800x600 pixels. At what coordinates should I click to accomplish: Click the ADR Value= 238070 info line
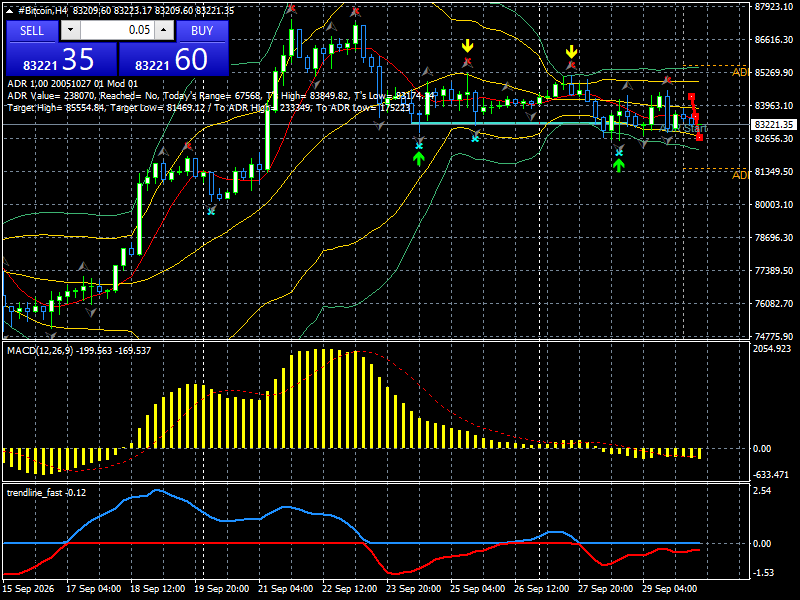[x=221, y=95]
